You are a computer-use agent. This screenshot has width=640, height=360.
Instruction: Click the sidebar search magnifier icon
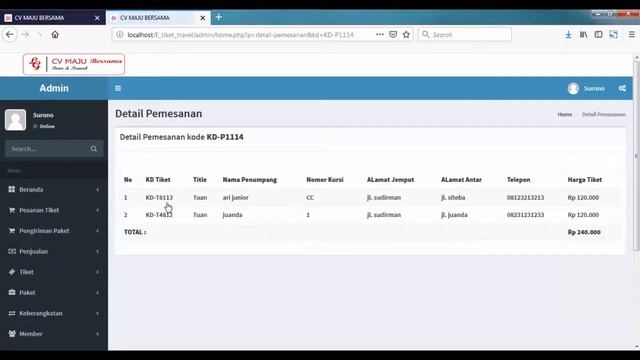point(94,149)
